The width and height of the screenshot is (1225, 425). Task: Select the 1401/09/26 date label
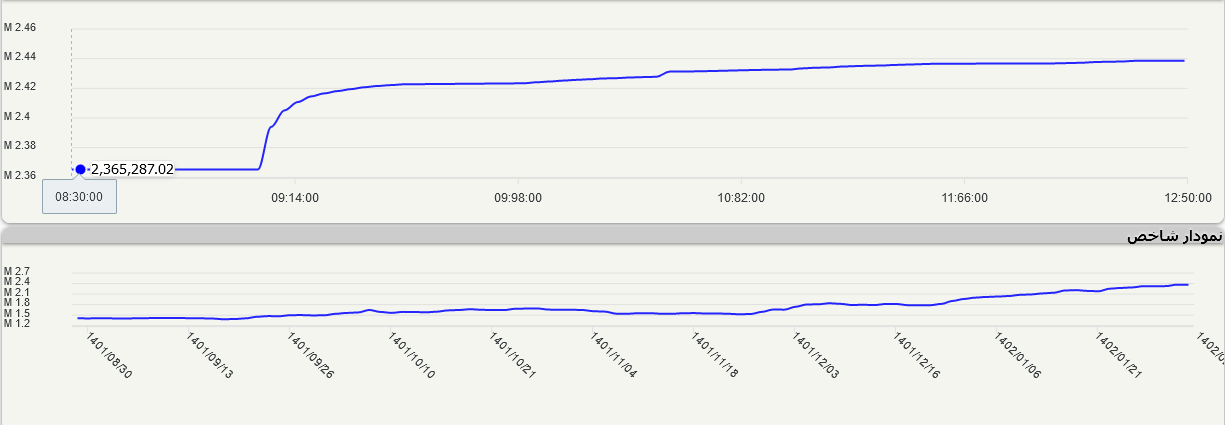click(x=309, y=356)
